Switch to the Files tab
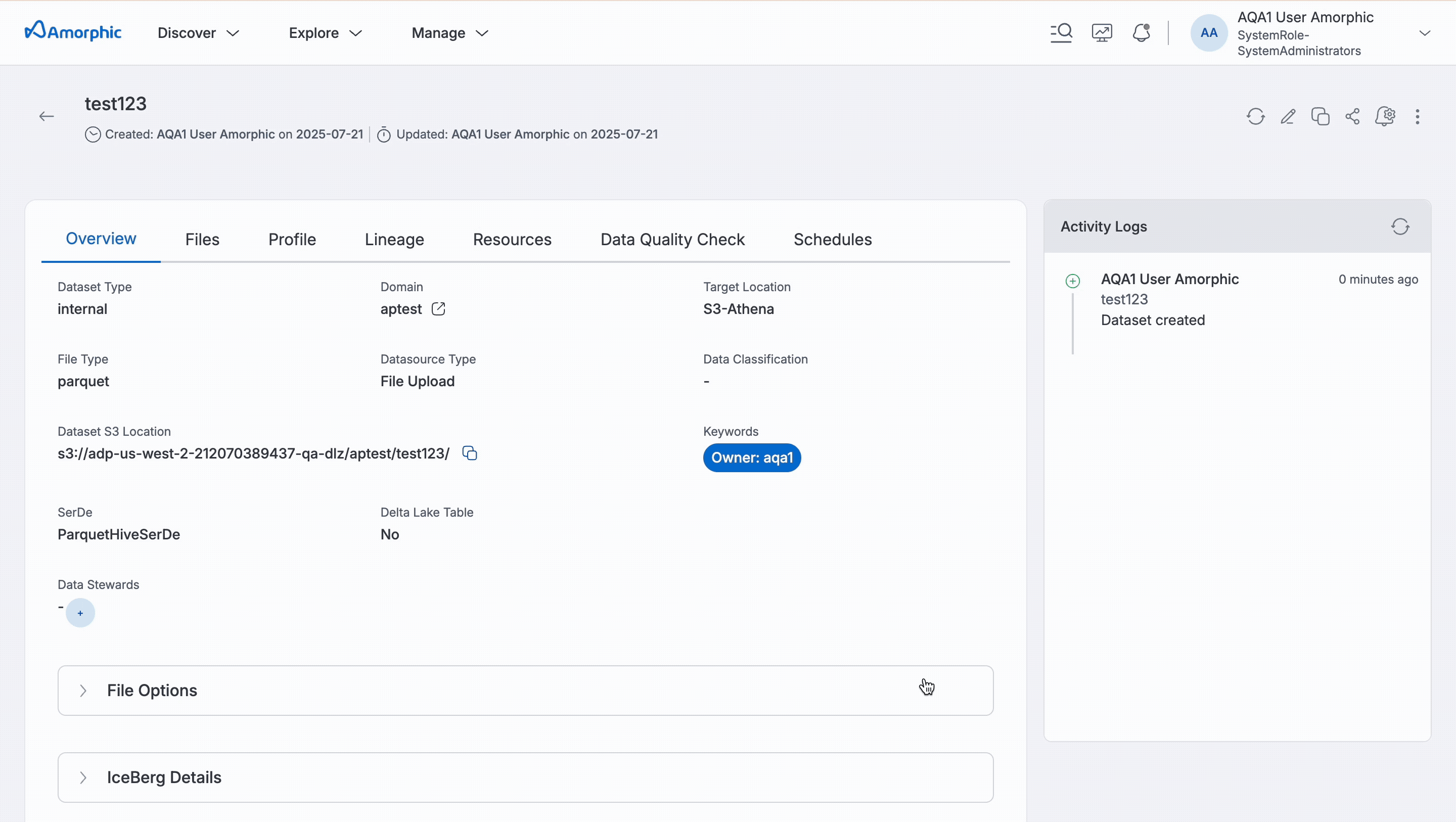1456x822 pixels. (202, 240)
